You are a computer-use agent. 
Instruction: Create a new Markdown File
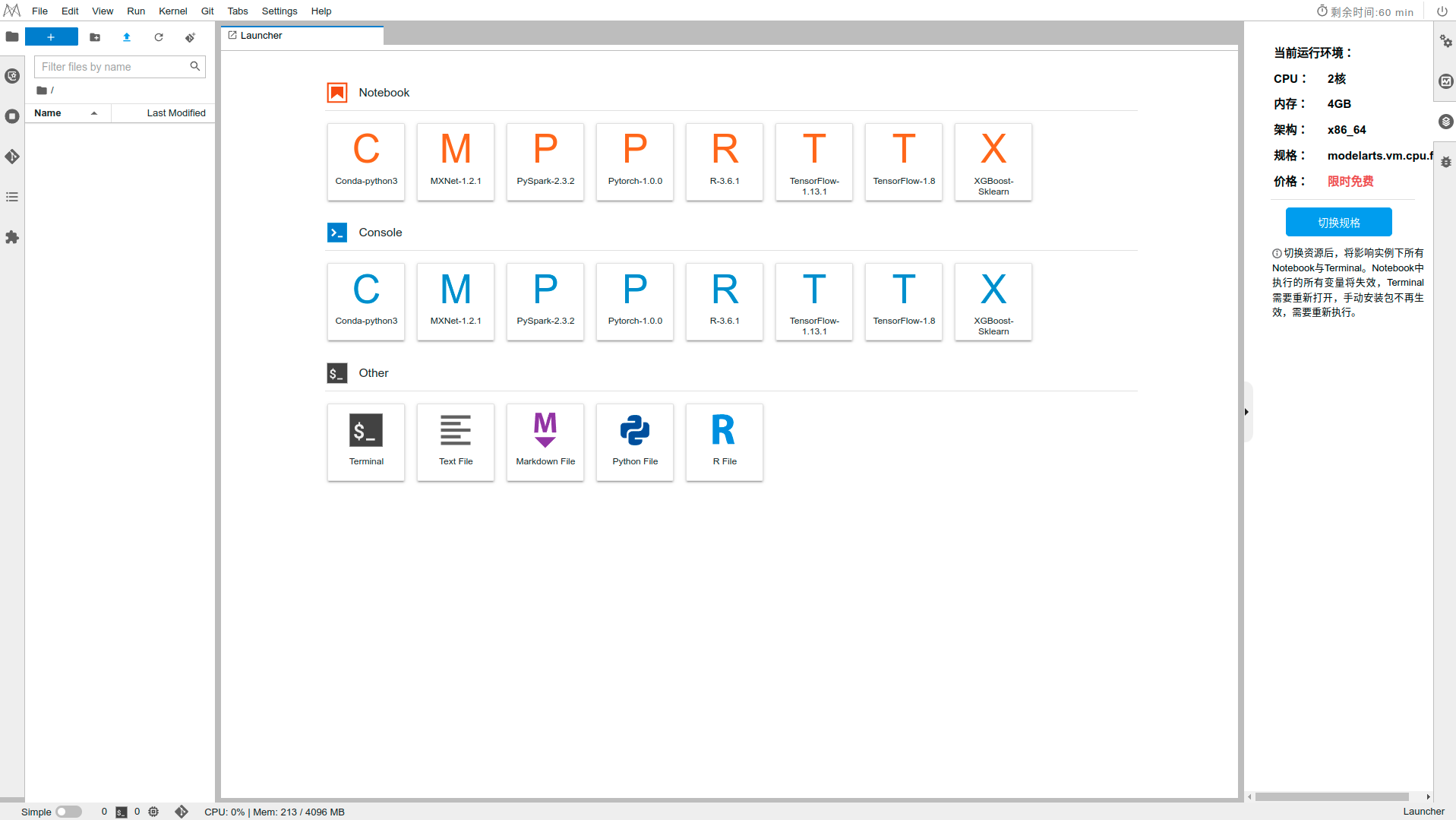point(545,442)
